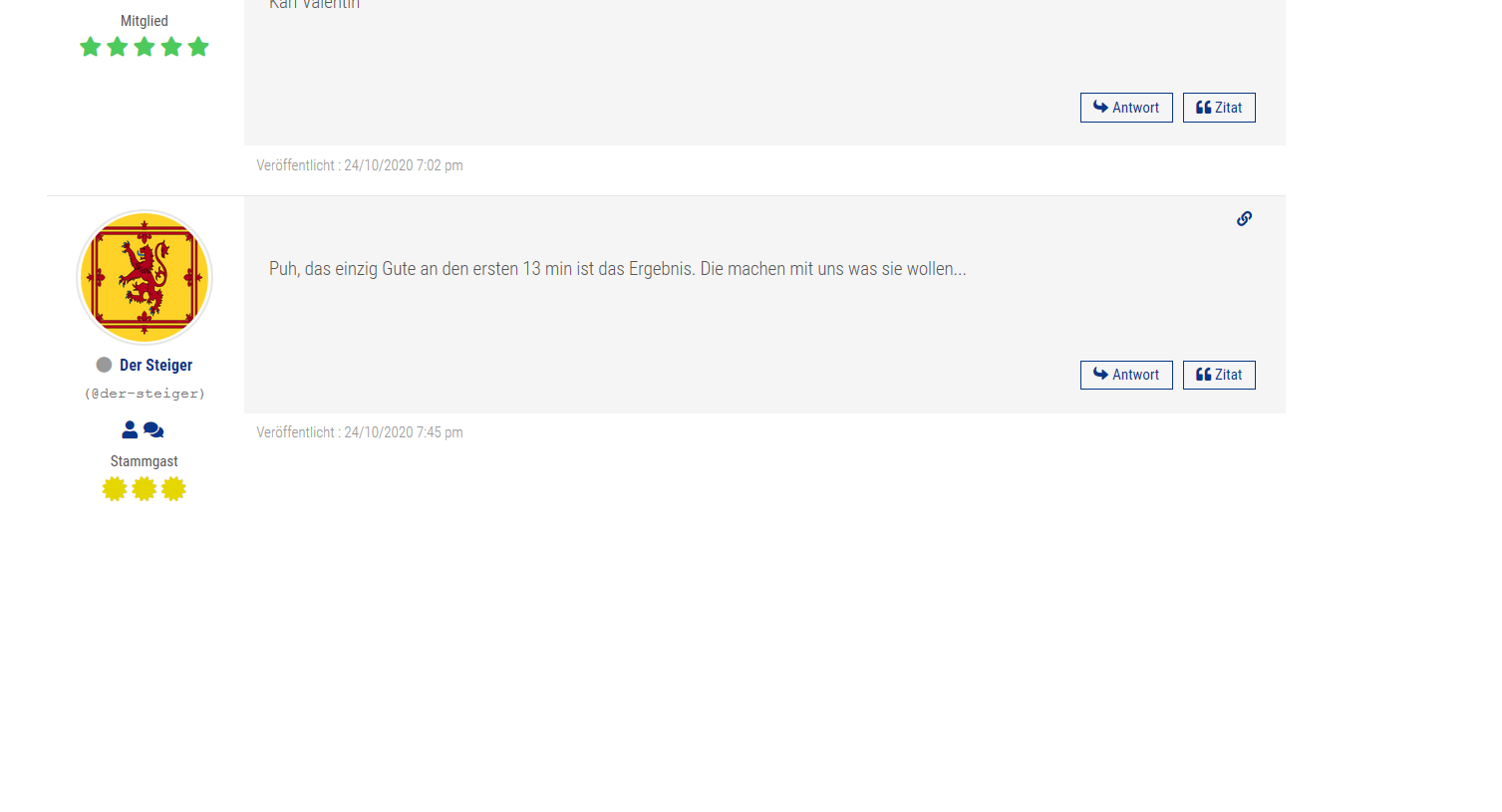Click the gray status dot beside Der Steiger
This screenshot has height=812, width=1502.
[x=104, y=365]
